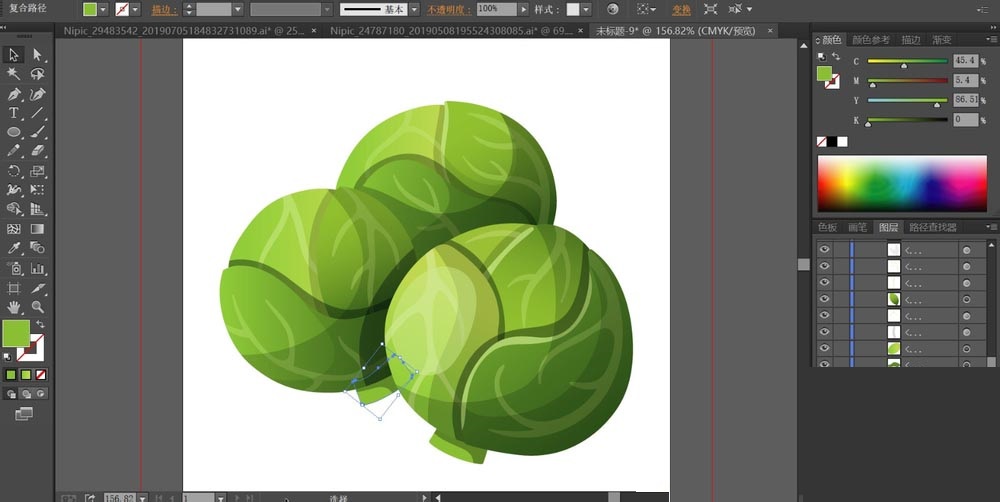Select the Eyedropper tool
The image size is (1000, 502).
tap(14, 248)
